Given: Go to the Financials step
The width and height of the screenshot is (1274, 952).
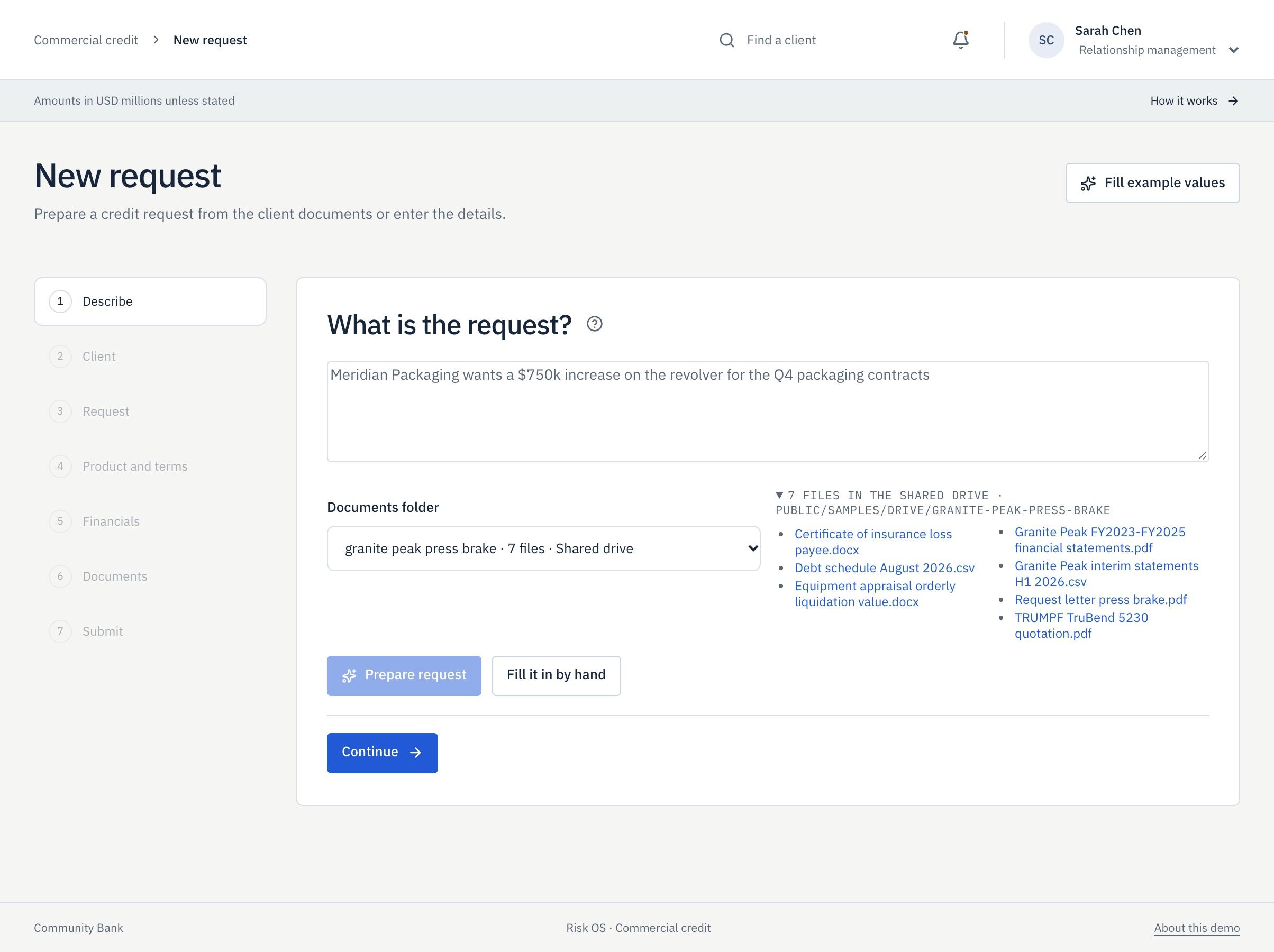Looking at the screenshot, I should point(150,521).
